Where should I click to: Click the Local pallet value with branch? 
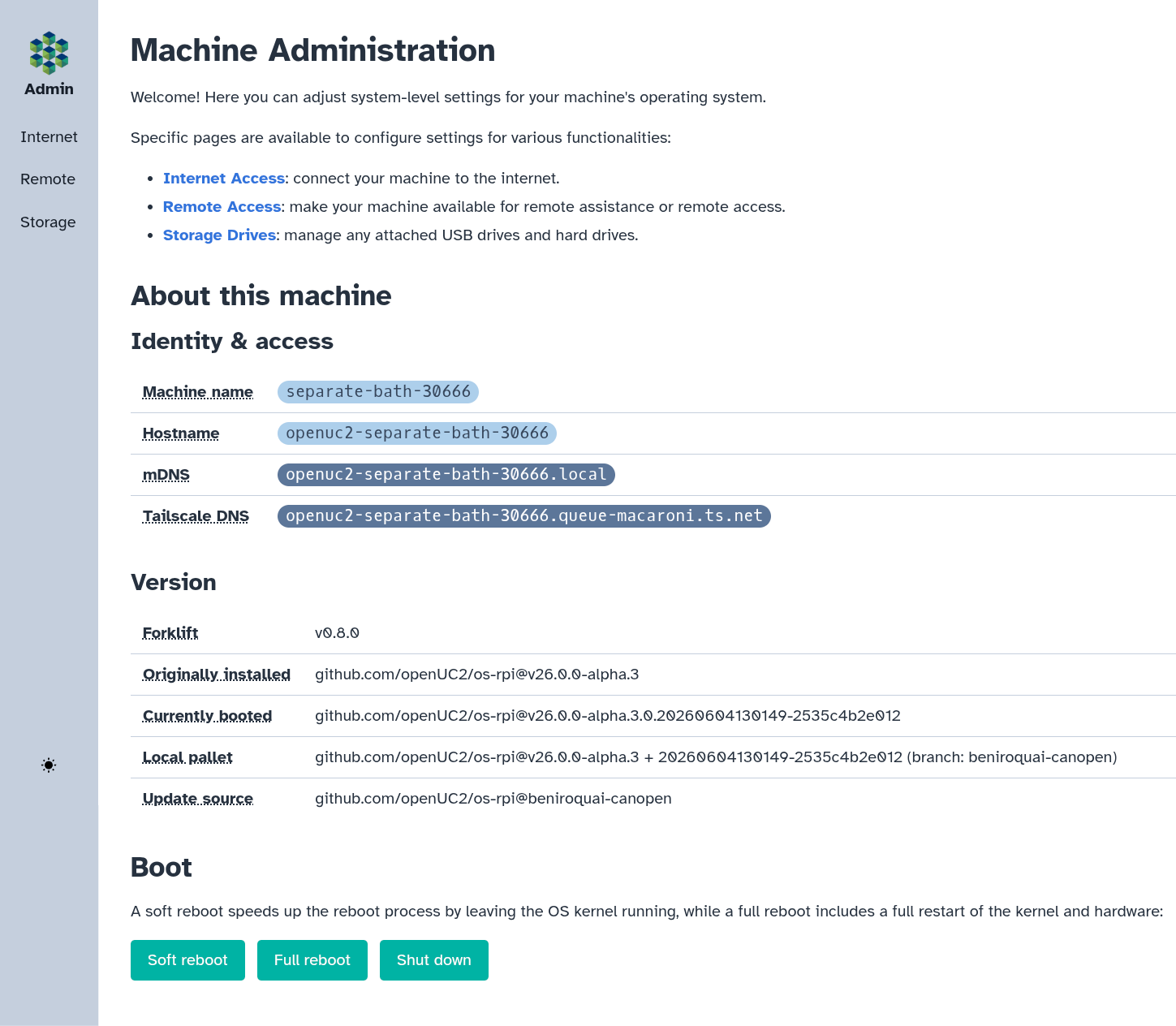pos(716,757)
